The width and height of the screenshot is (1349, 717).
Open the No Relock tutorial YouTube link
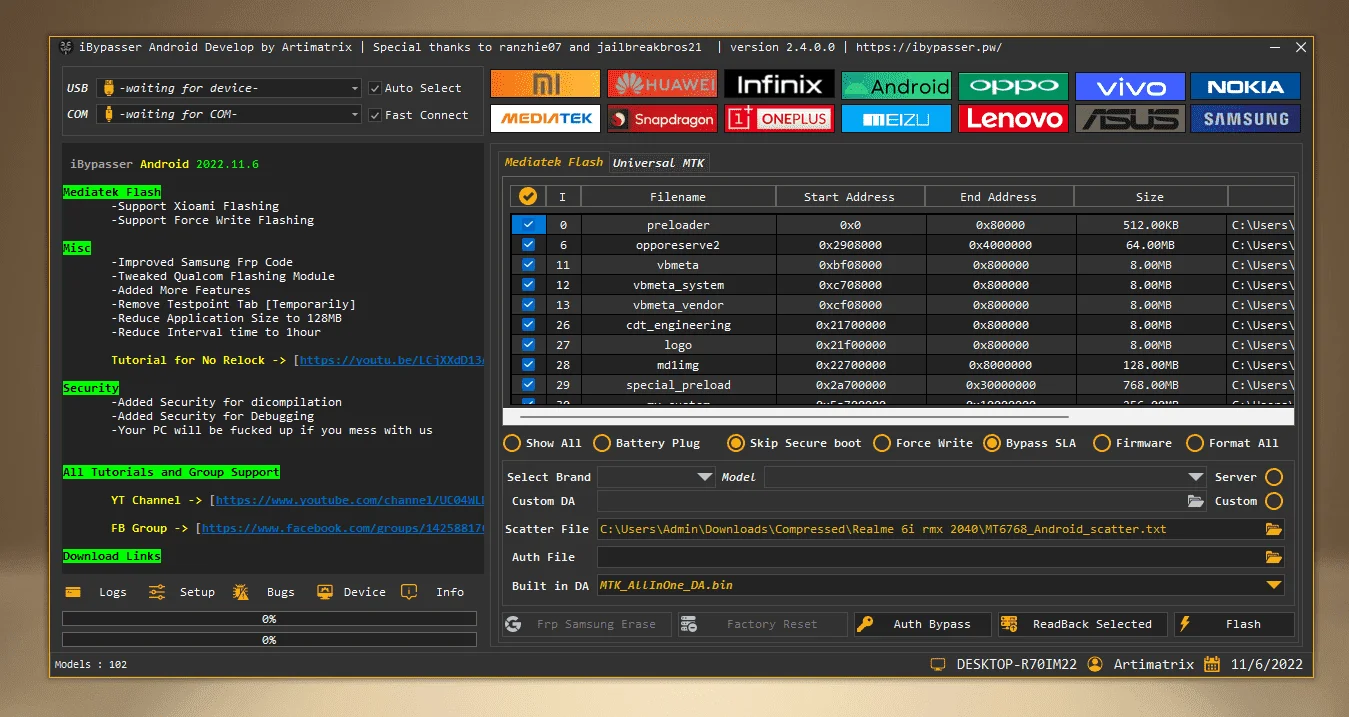click(392, 360)
